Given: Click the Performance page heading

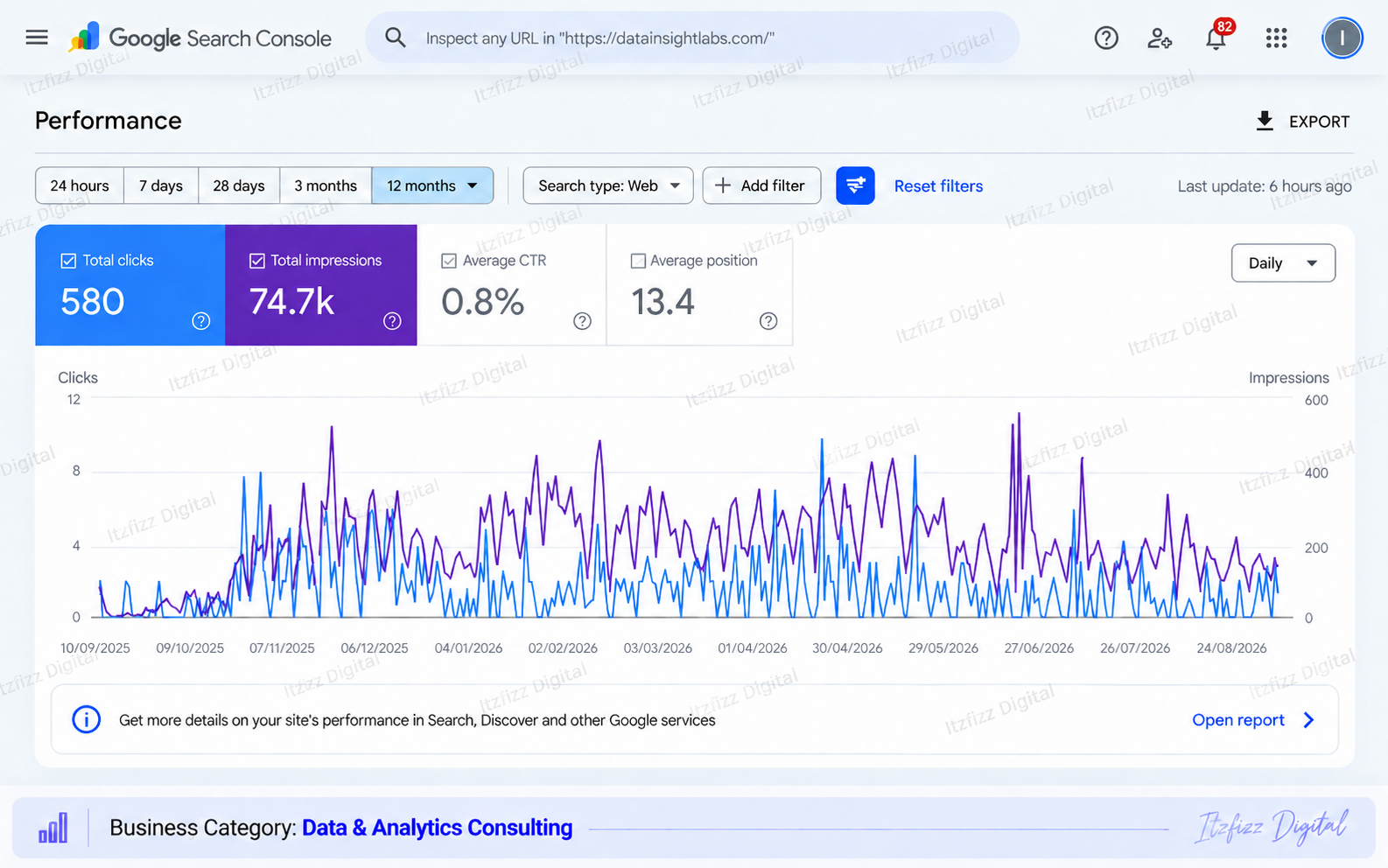Looking at the screenshot, I should 109,121.
